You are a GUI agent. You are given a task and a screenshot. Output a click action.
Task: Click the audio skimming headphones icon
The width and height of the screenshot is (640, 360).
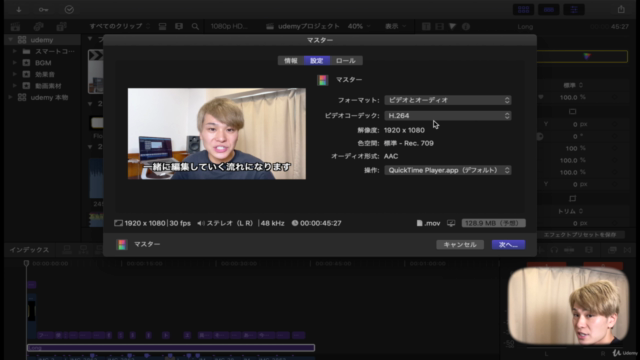(x=554, y=250)
